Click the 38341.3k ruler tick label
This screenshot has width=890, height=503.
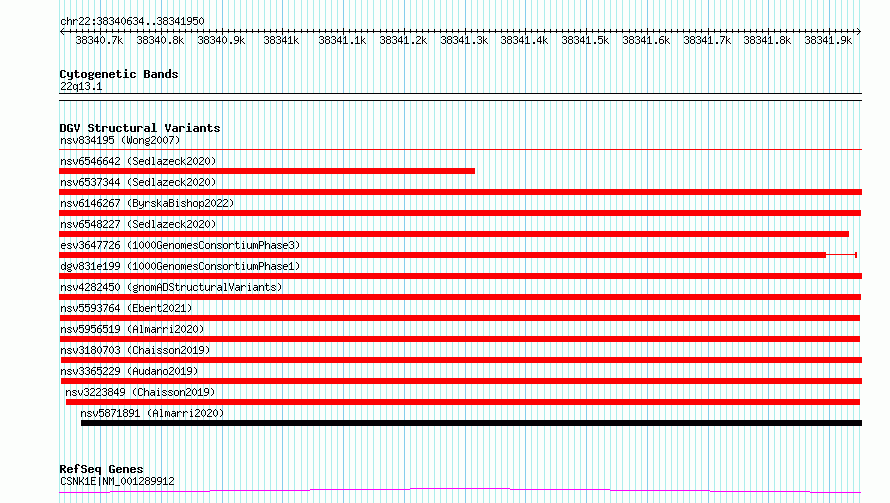(464, 40)
